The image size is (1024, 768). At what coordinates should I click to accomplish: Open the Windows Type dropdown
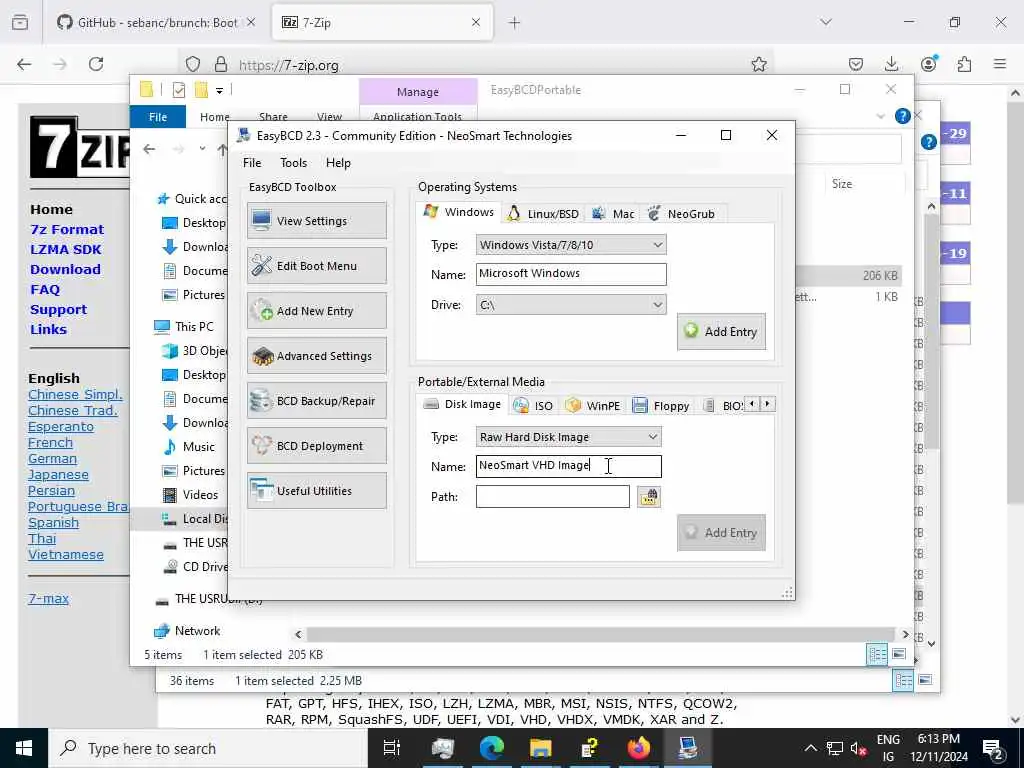571,245
